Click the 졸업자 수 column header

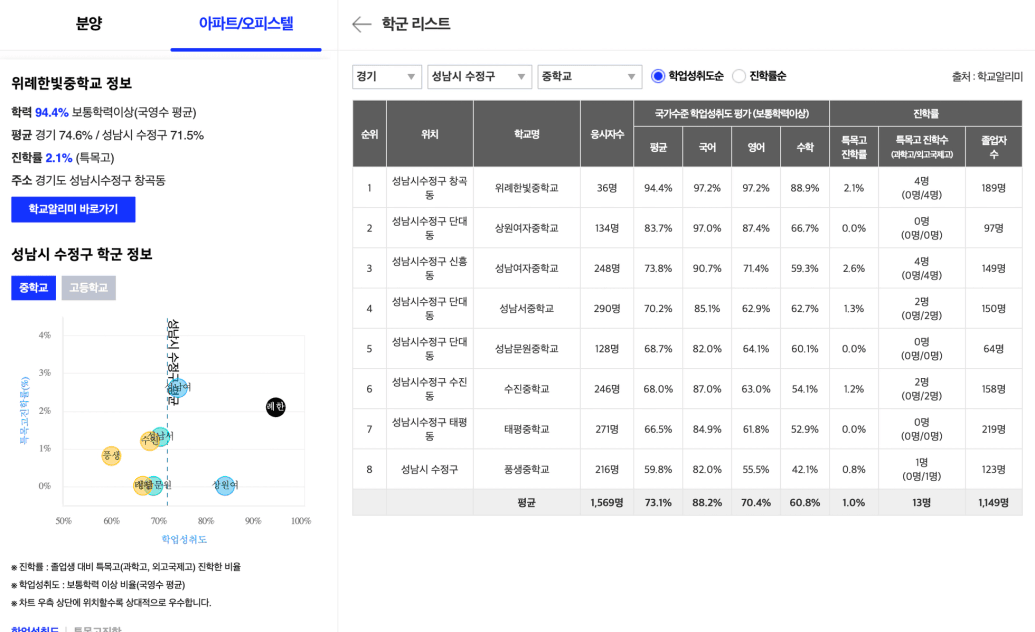[x=993, y=147]
